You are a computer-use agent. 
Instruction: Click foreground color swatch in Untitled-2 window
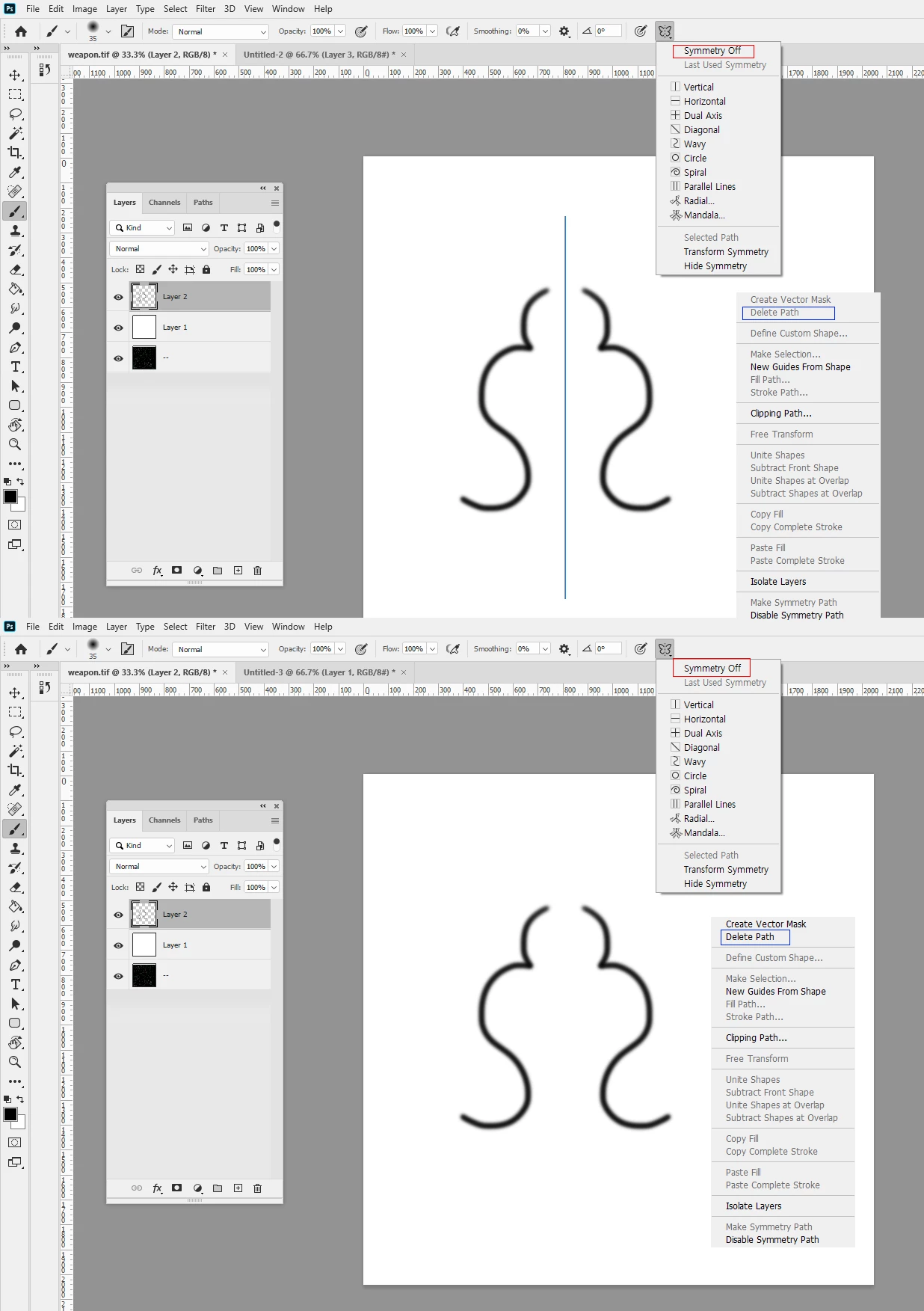click(x=10, y=497)
